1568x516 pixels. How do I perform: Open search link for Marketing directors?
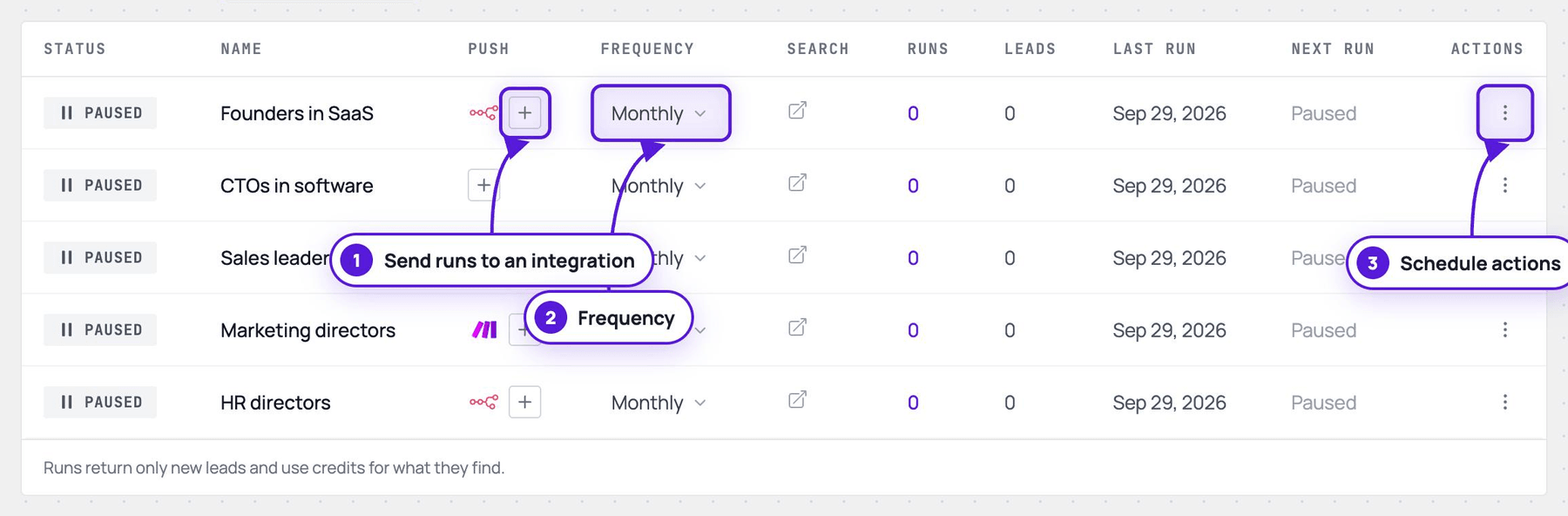(x=797, y=328)
